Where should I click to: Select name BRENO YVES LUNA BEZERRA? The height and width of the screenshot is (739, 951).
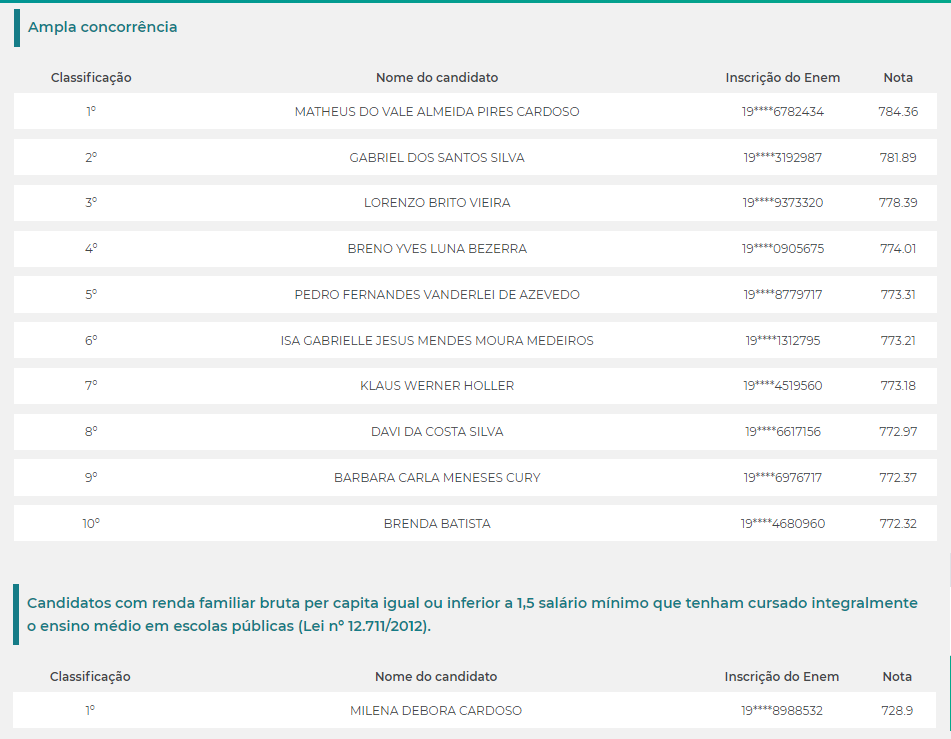click(x=437, y=249)
